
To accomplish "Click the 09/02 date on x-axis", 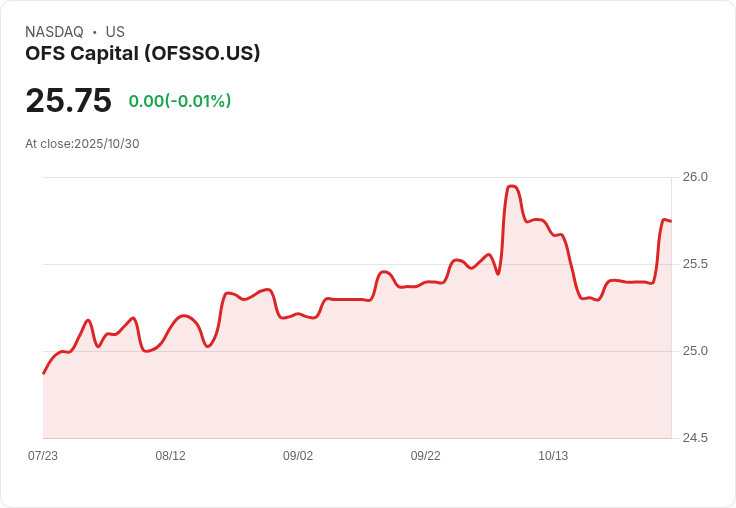I will [298, 456].
